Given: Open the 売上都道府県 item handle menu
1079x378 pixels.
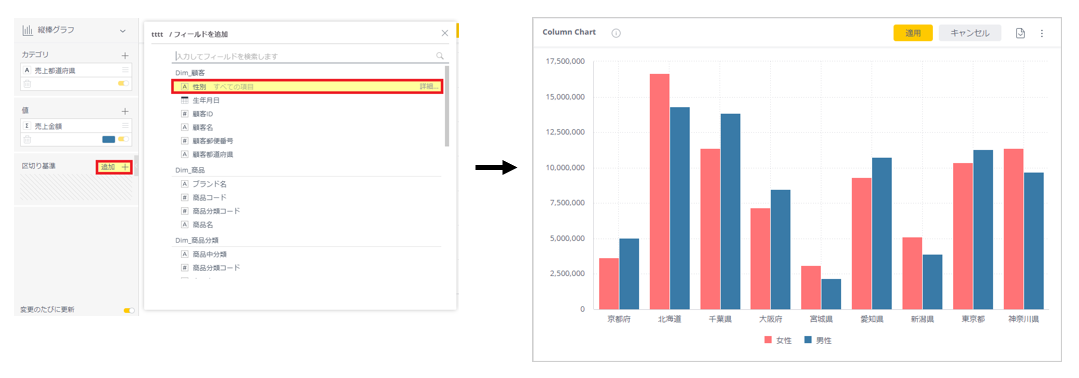Looking at the screenshot, I should [125, 70].
